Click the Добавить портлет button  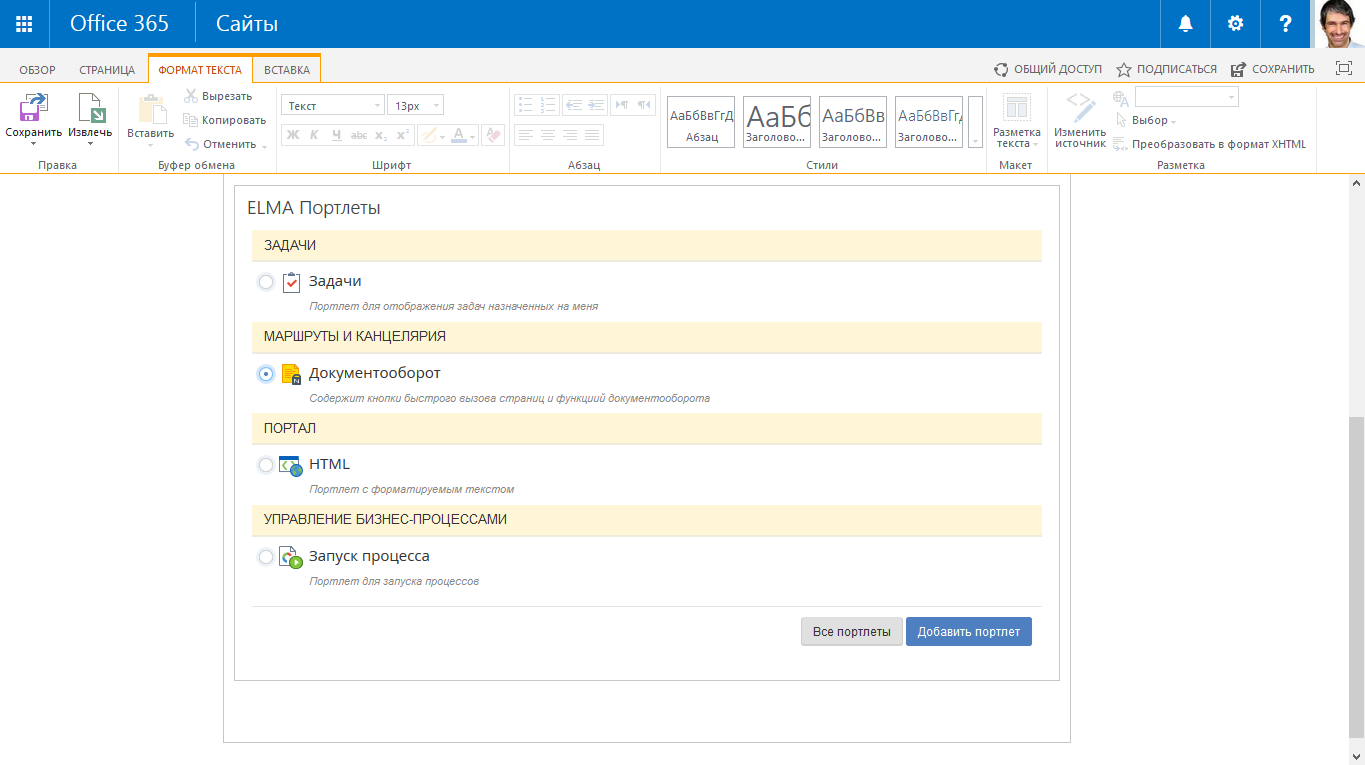click(x=969, y=632)
